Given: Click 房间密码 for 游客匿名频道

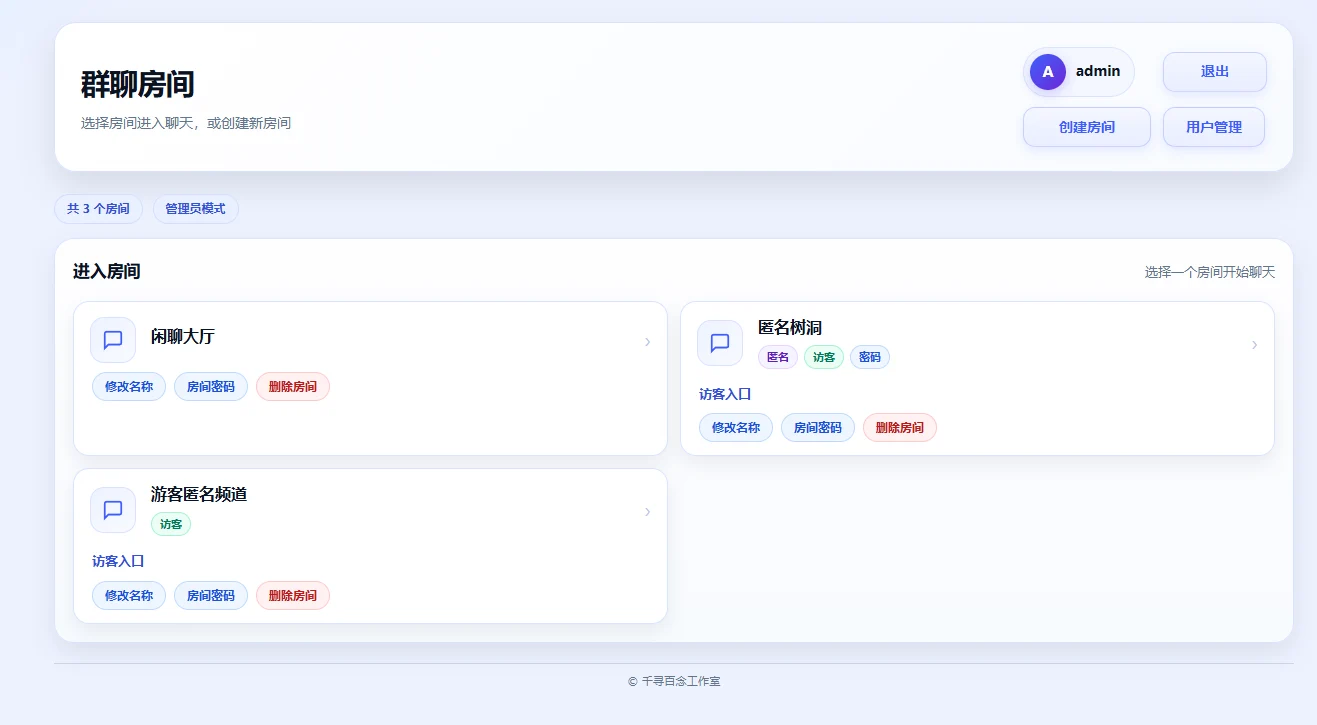Looking at the screenshot, I should coord(211,596).
